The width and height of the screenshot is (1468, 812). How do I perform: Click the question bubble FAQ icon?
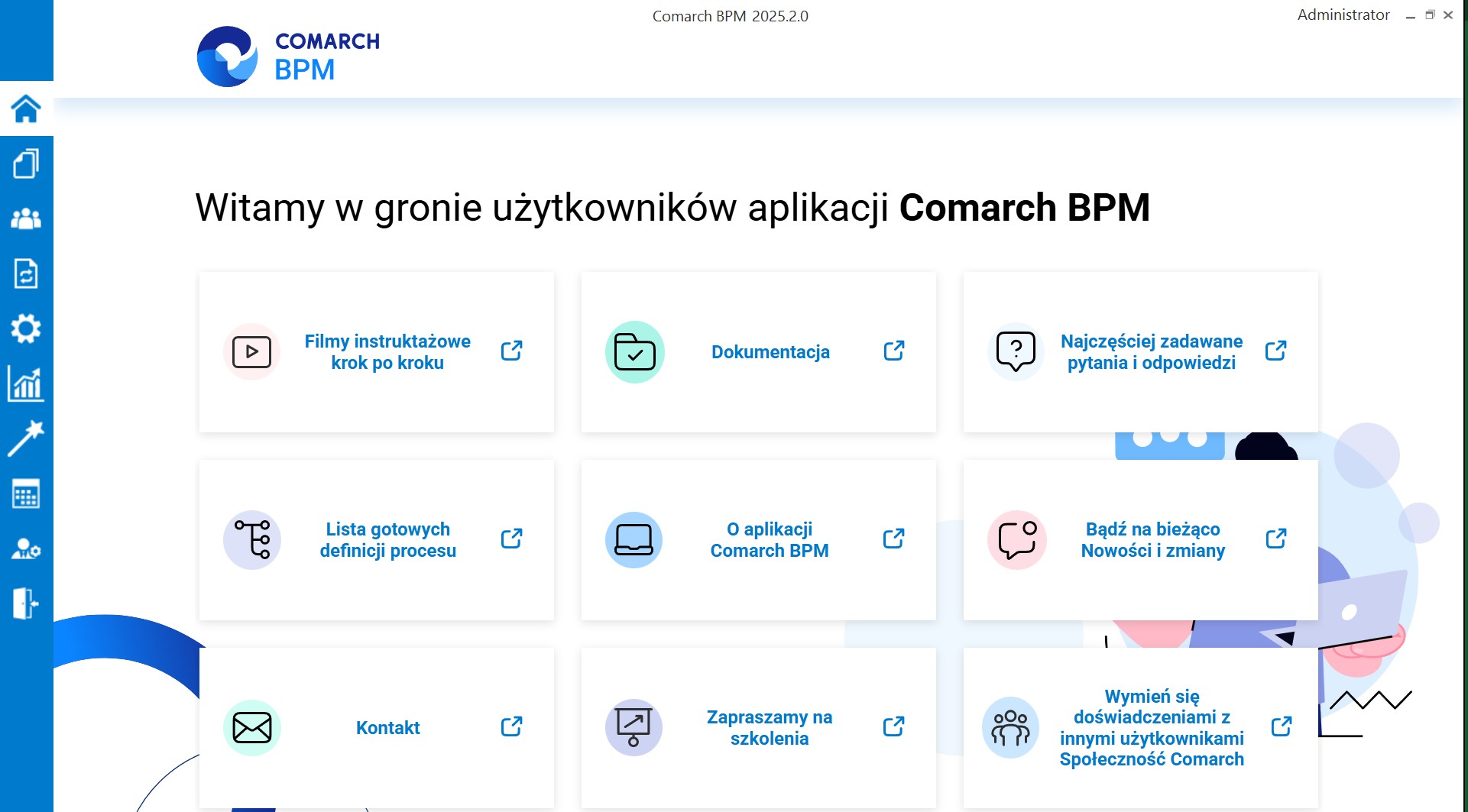[1016, 352]
